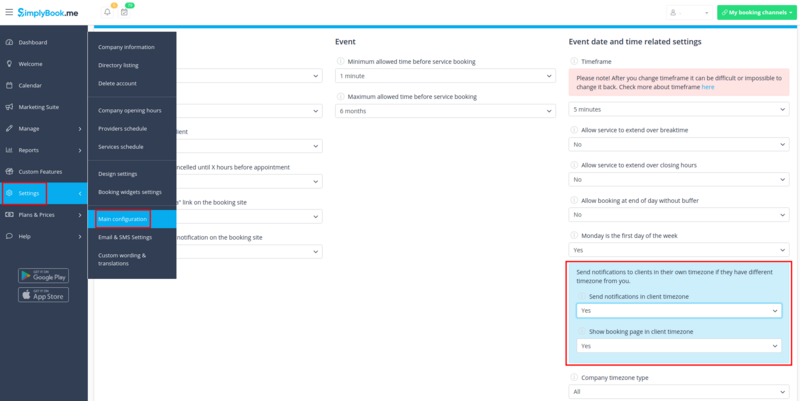The width and height of the screenshot is (800, 401).
Task: Open Booking widgets settings
Action: pyautogui.click(x=130, y=192)
